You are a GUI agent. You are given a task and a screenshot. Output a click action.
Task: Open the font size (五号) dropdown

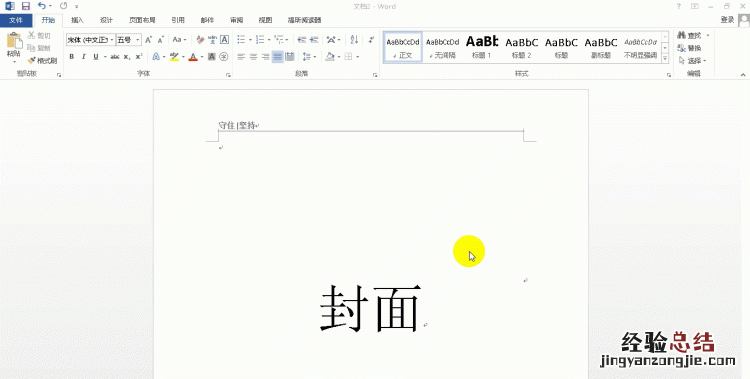138,40
